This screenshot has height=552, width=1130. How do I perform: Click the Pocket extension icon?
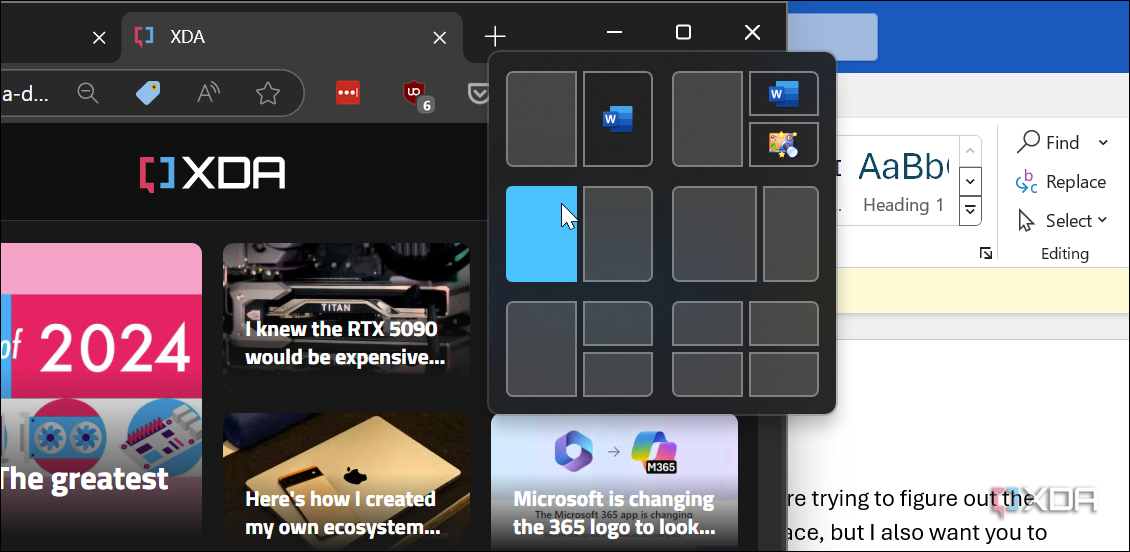pyautogui.click(x=477, y=92)
